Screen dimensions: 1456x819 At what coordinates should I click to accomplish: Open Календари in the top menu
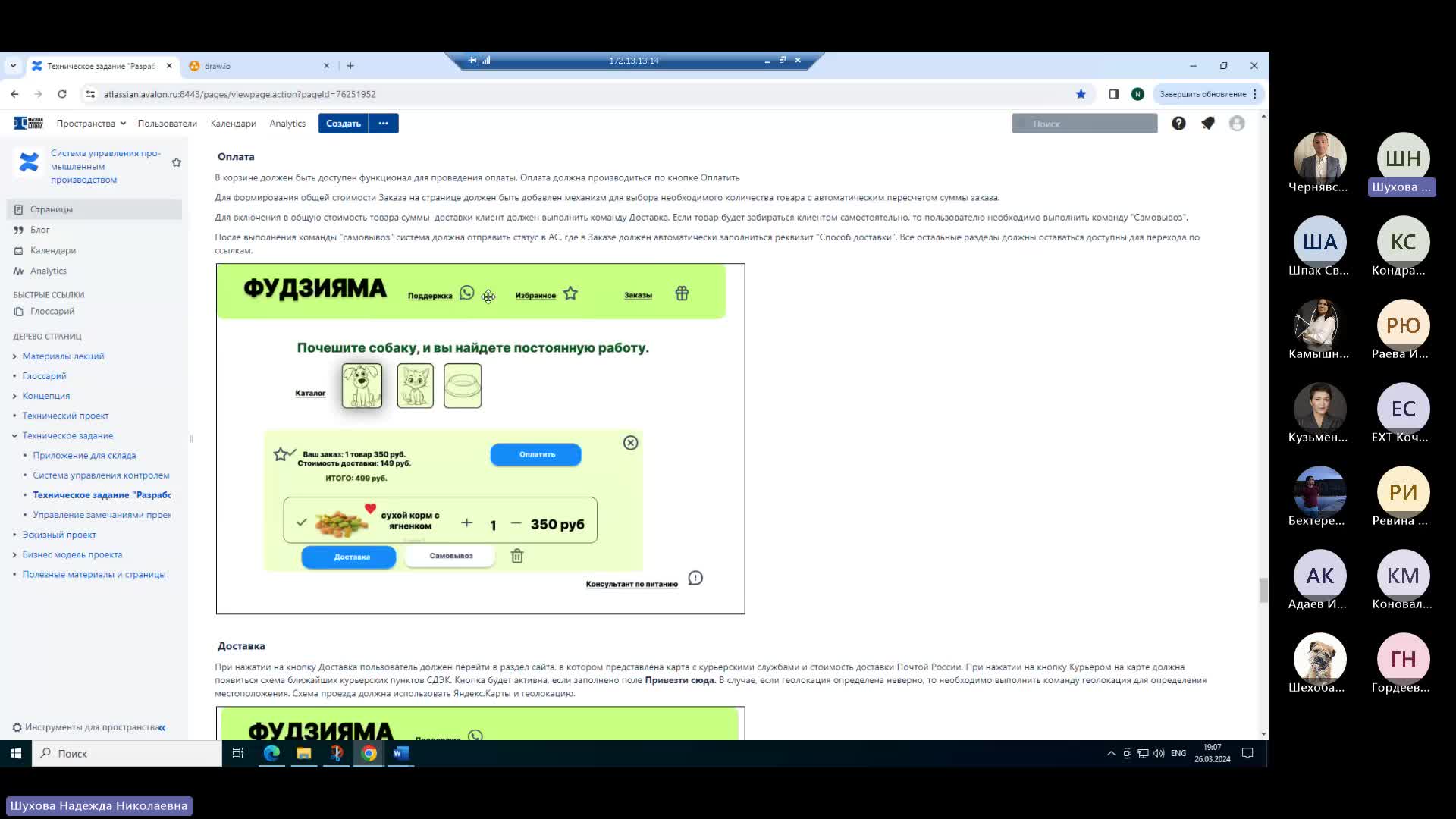233,123
